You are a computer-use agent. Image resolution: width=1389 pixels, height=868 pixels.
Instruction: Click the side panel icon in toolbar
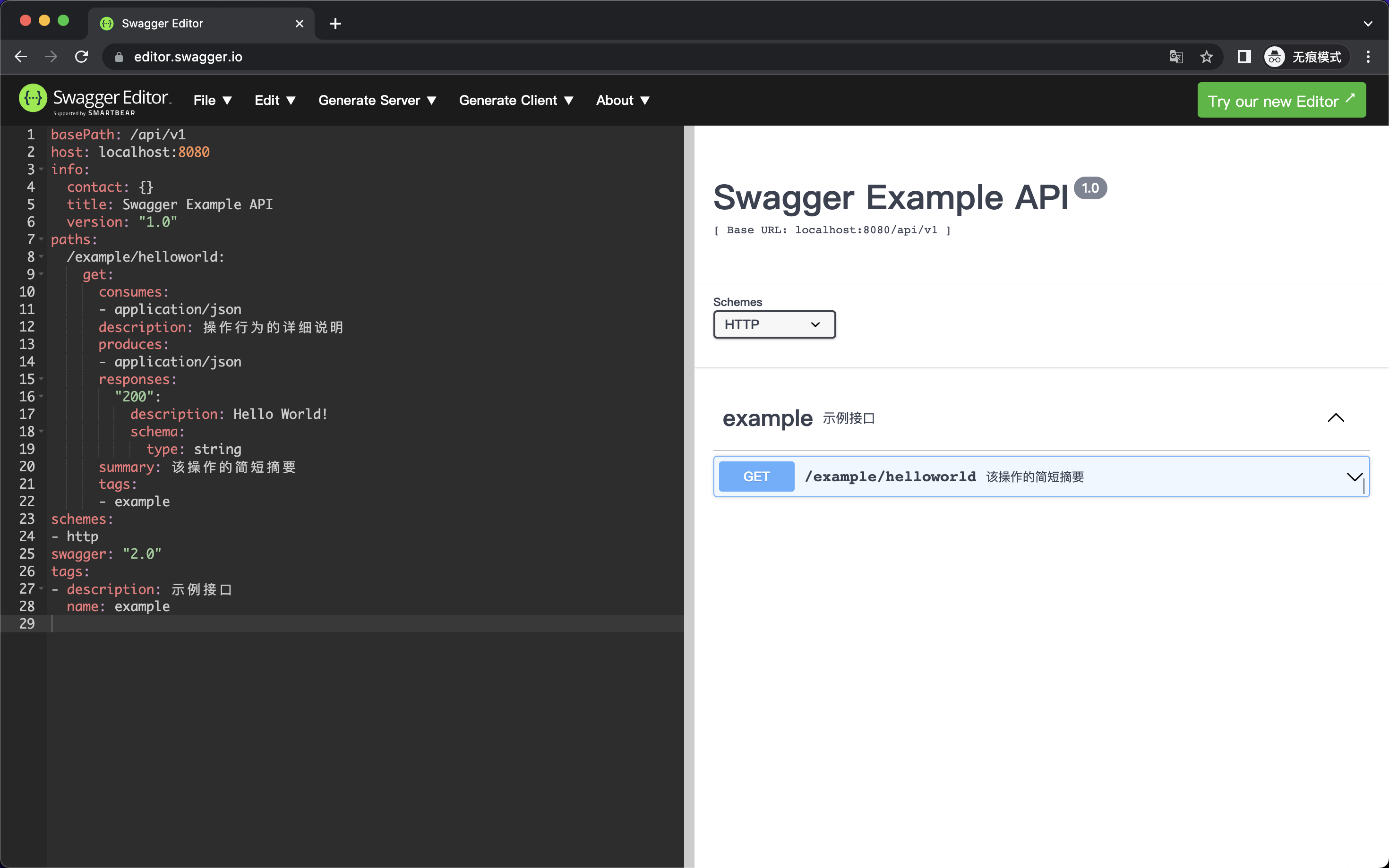pos(1243,56)
